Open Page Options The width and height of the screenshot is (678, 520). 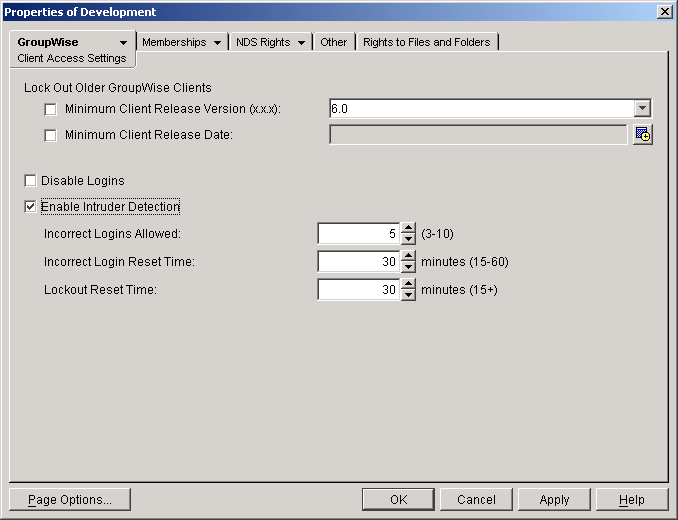point(70,500)
